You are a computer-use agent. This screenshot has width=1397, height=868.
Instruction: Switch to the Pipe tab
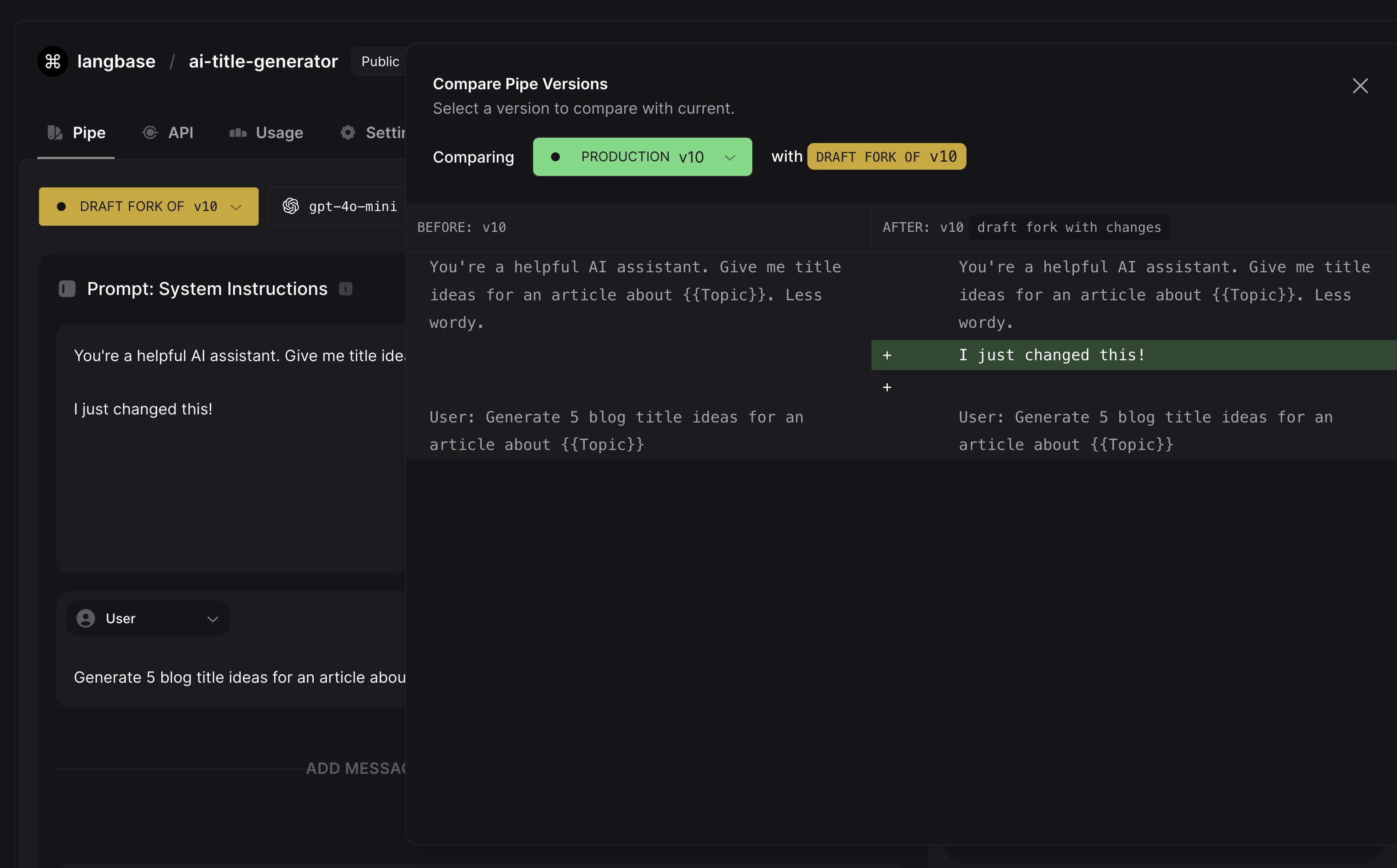click(x=76, y=133)
